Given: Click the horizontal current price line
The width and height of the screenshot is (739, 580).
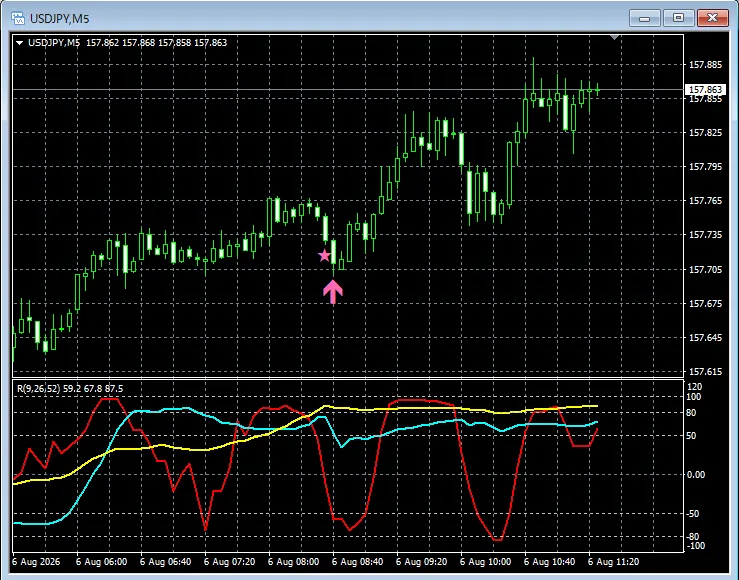Looking at the screenshot, I should [x=348, y=89].
